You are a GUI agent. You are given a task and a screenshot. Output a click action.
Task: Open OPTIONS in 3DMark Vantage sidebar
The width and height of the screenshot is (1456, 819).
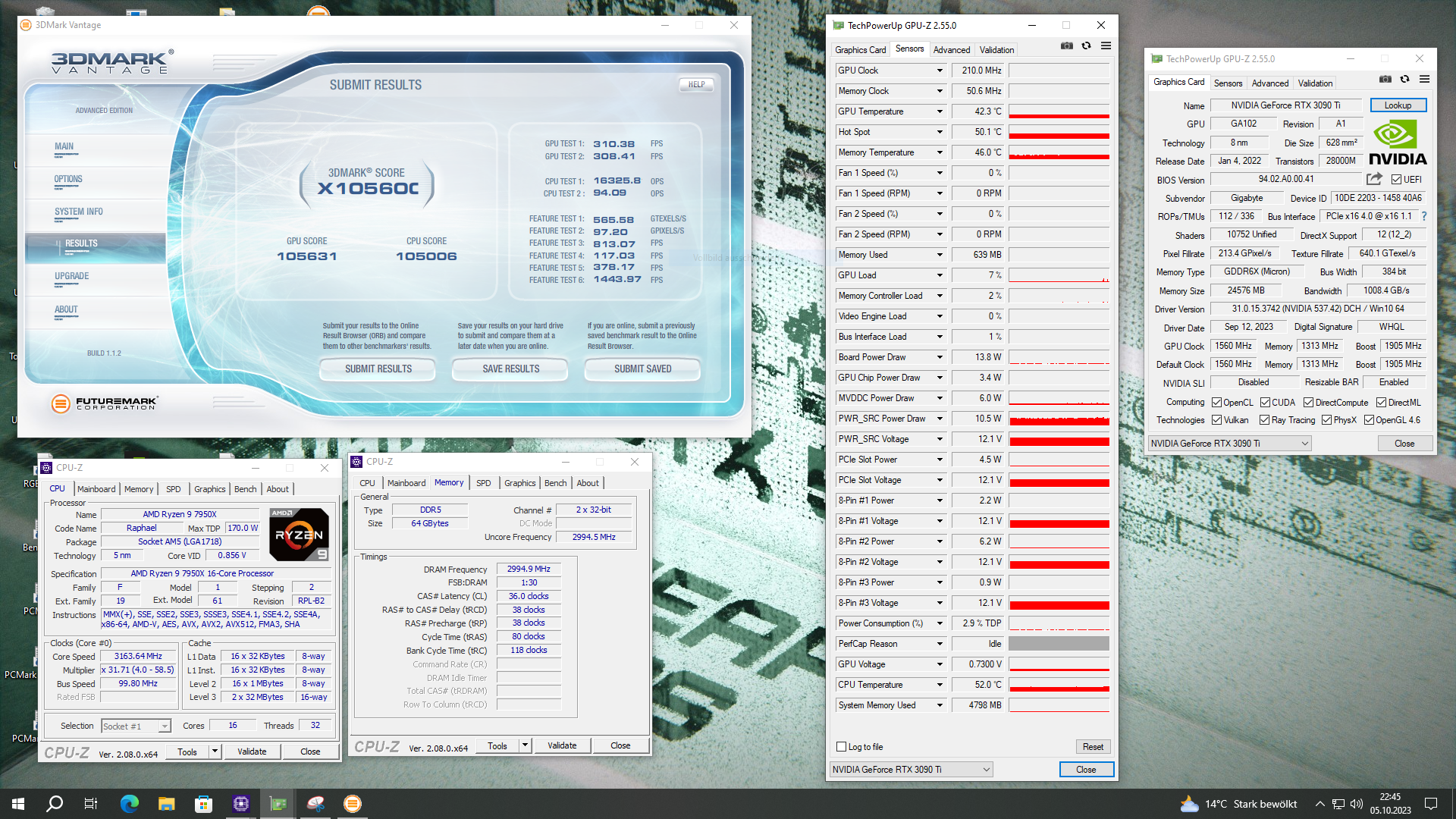pyautogui.click(x=68, y=180)
